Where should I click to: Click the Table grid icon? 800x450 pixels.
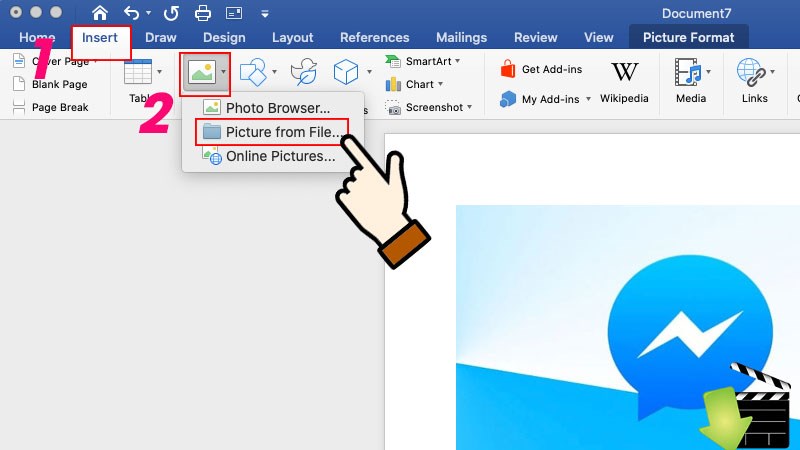pos(137,71)
